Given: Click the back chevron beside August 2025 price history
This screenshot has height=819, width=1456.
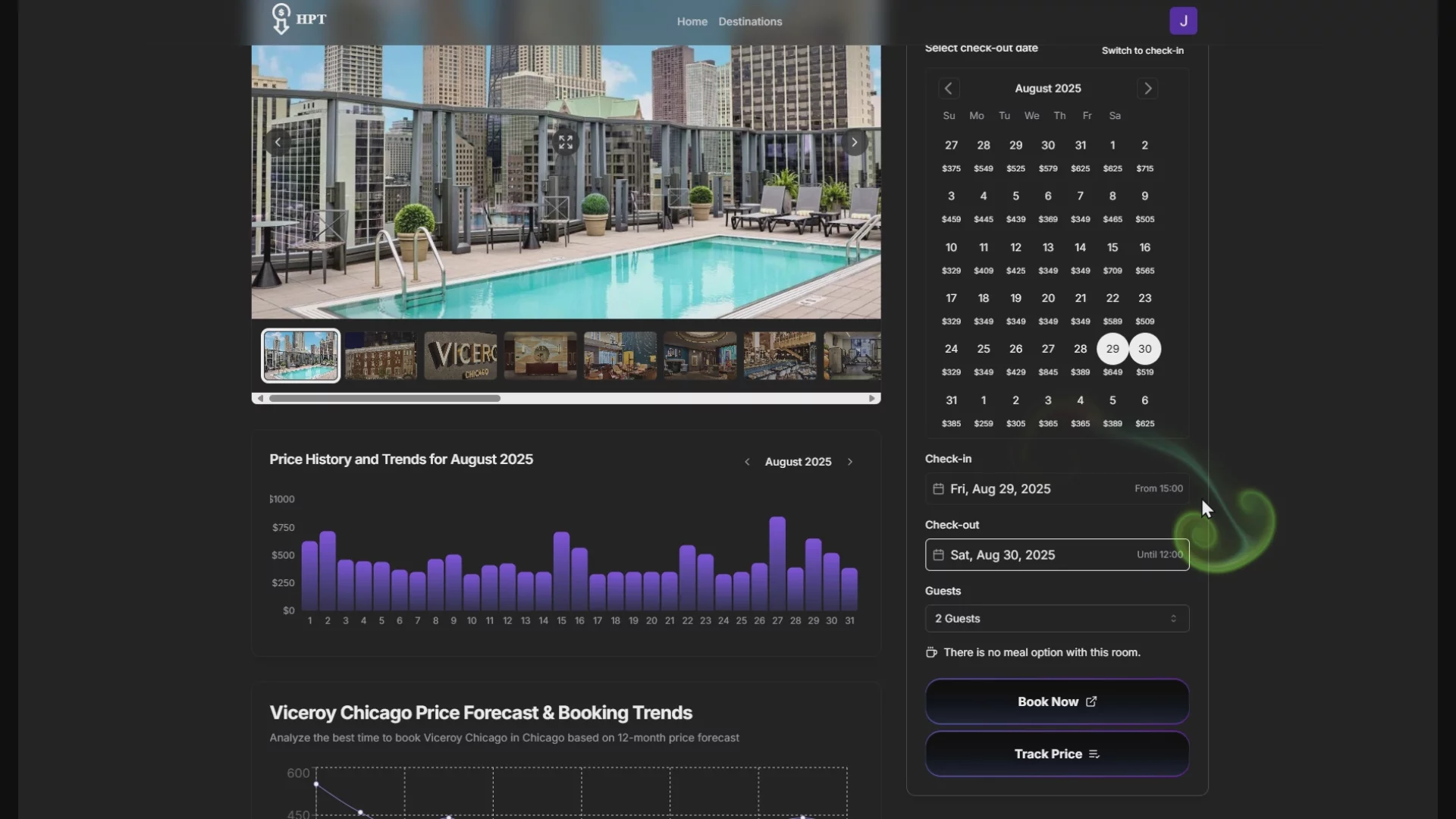Looking at the screenshot, I should tap(747, 461).
